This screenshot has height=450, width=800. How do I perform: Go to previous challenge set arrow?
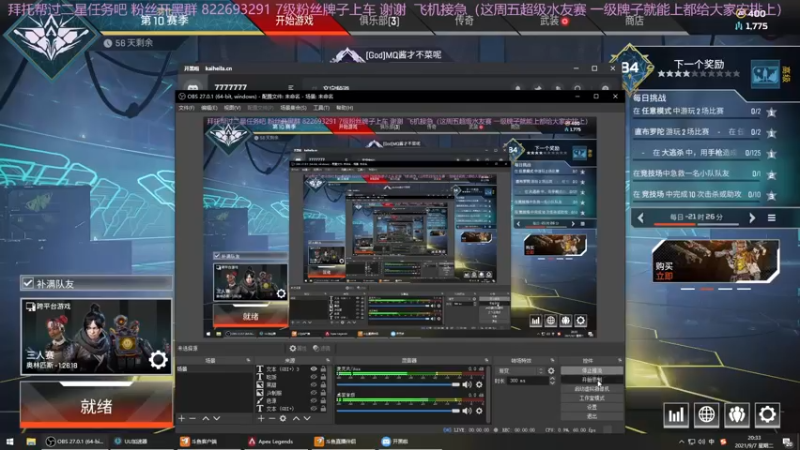pos(641,218)
